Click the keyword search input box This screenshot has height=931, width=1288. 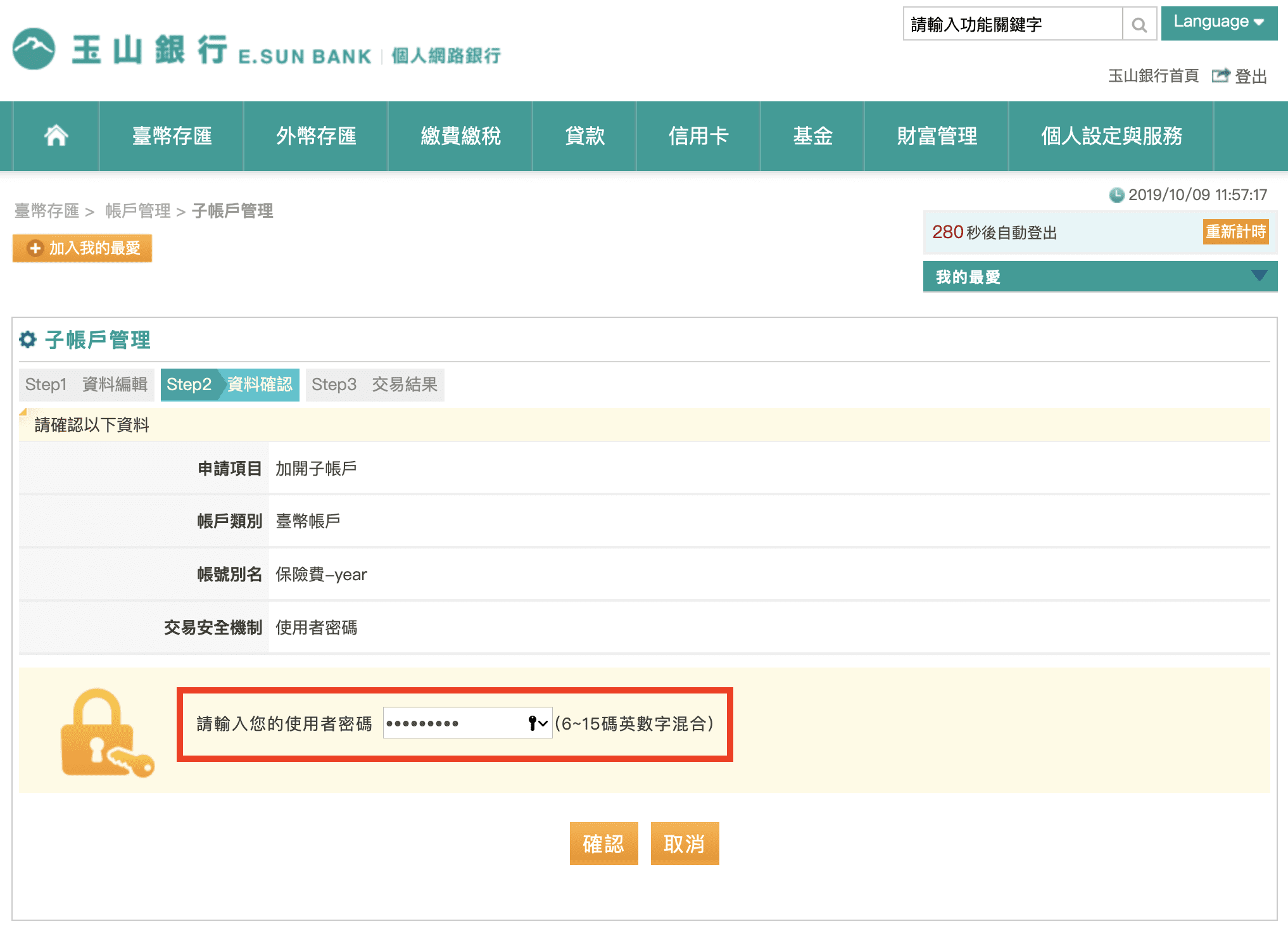(x=1013, y=24)
